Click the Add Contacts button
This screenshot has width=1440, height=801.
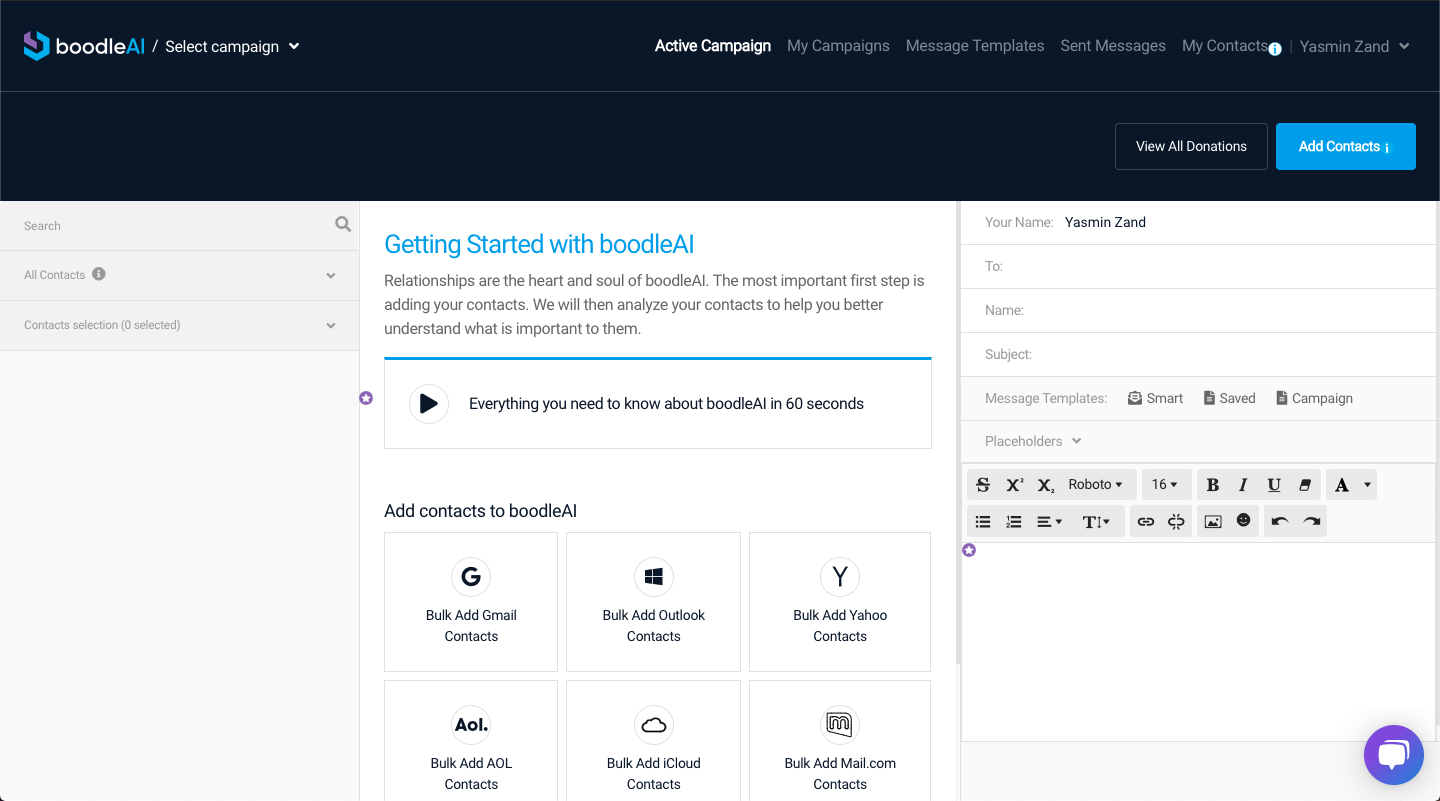1346,146
